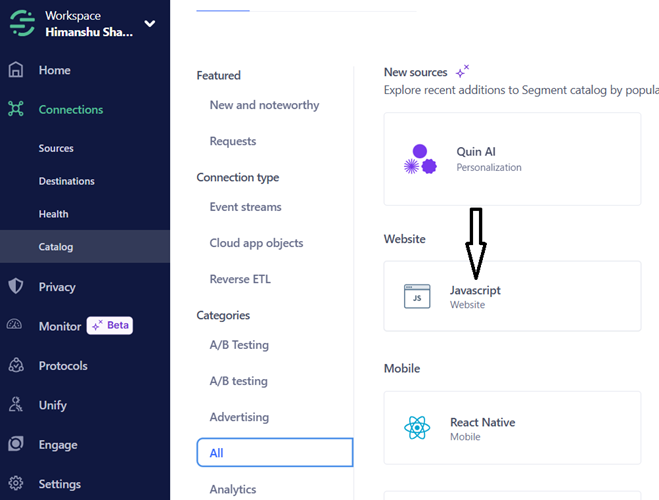Filter by Reverse ETL
659x500 pixels.
(x=240, y=279)
